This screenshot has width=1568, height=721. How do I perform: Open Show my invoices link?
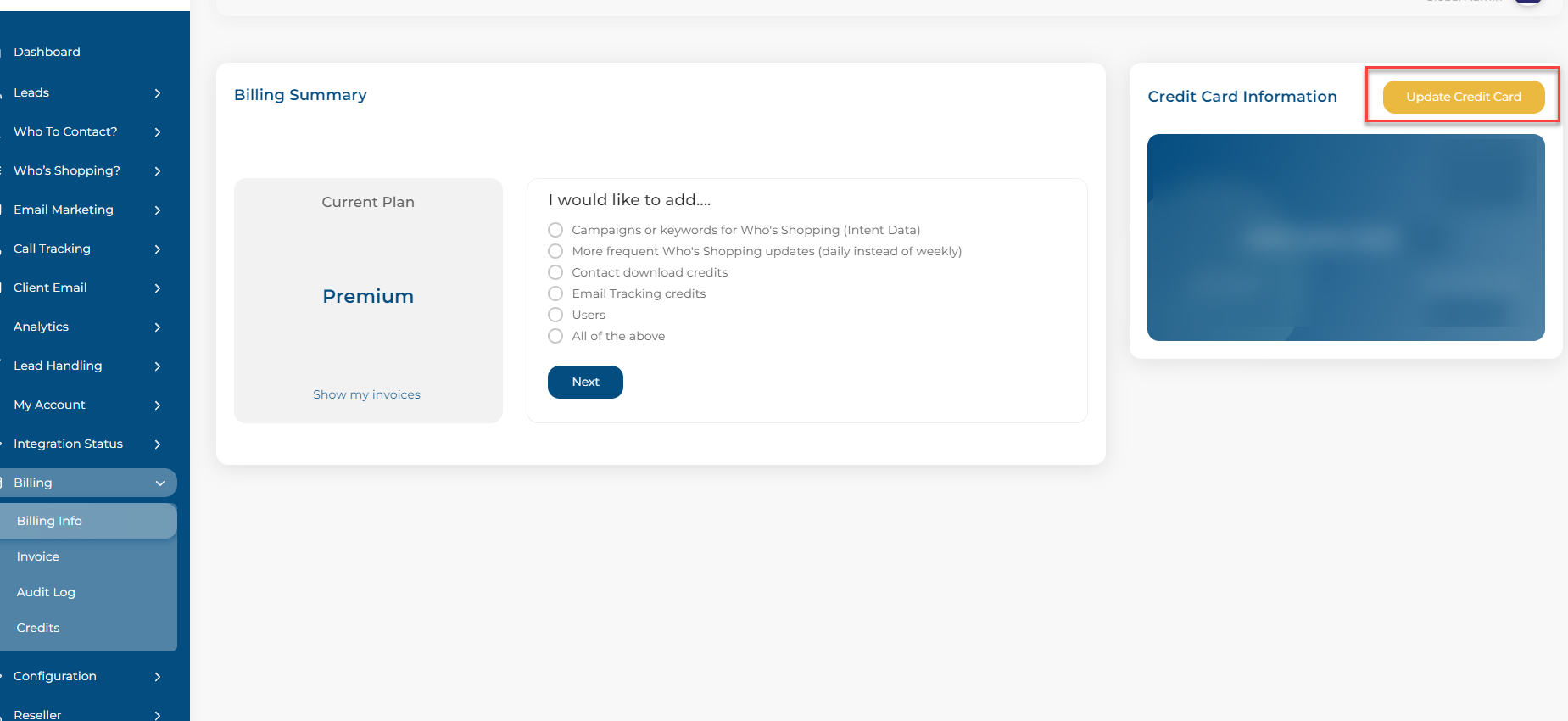point(366,394)
